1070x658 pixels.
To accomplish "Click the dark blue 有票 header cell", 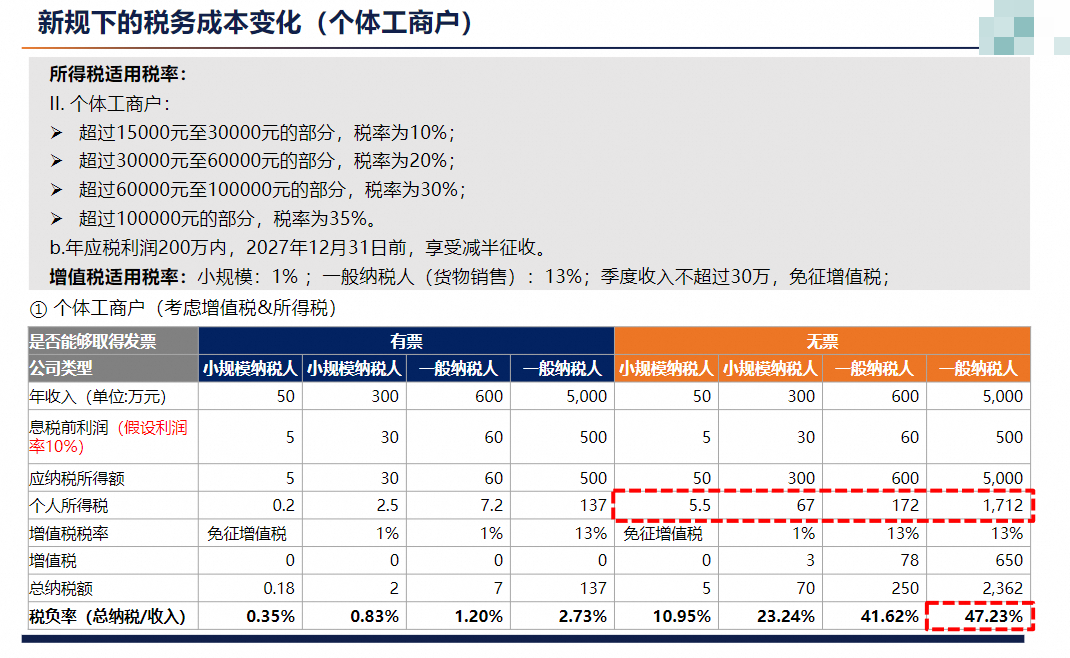I will (x=406, y=341).
